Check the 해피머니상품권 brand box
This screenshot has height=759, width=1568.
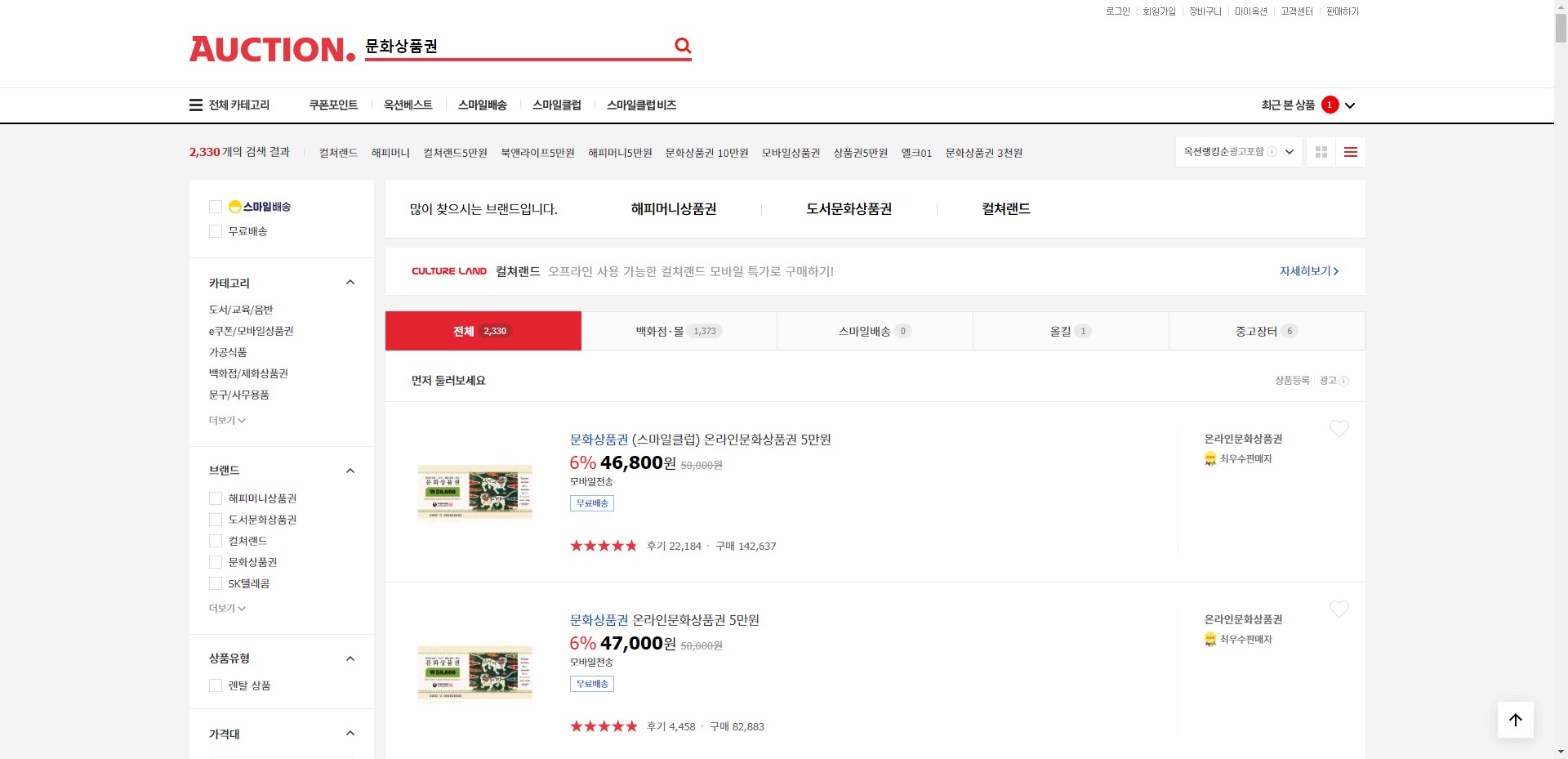(216, 498)
